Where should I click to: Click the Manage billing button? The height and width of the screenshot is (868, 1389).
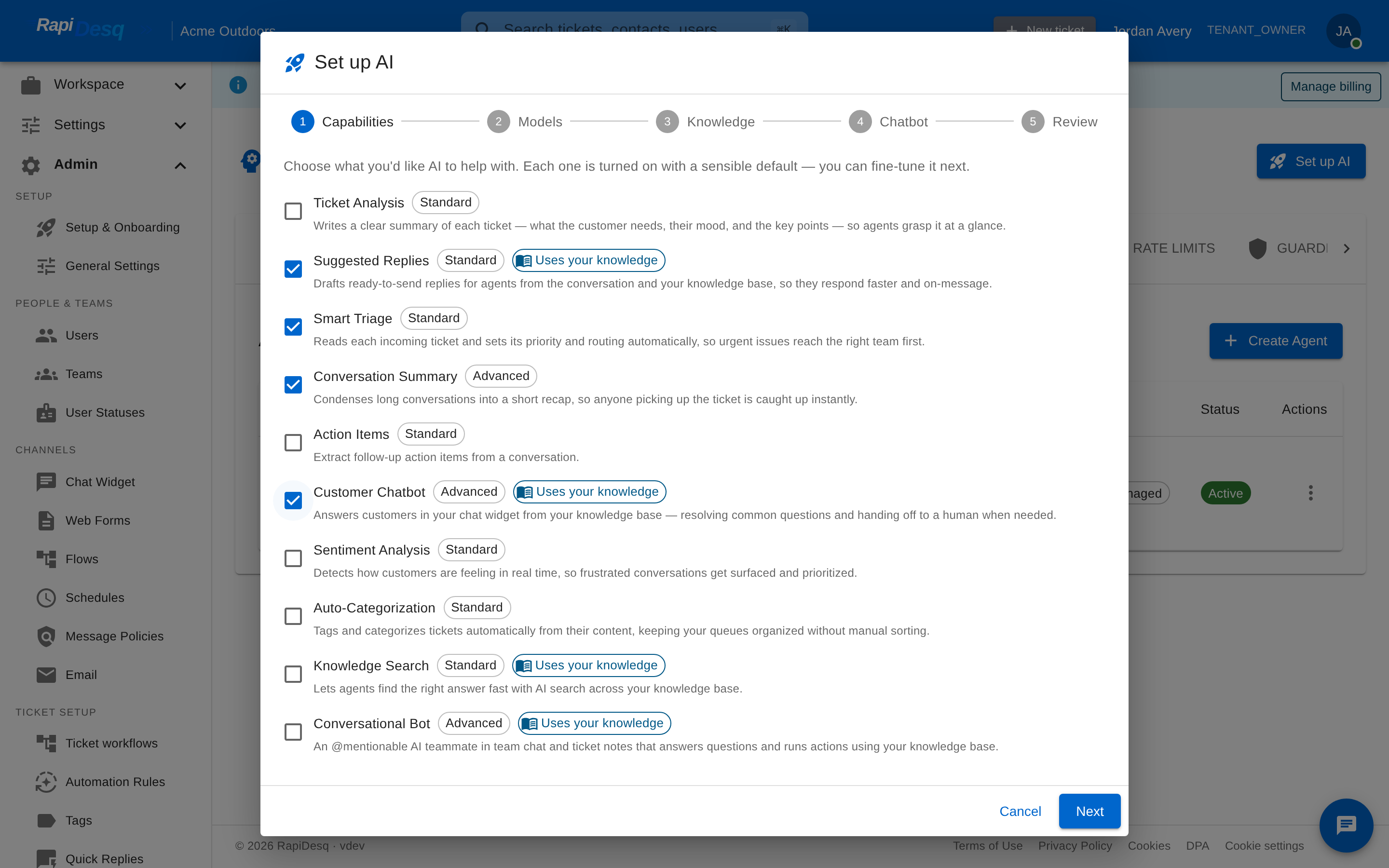tap(1331, 87)
